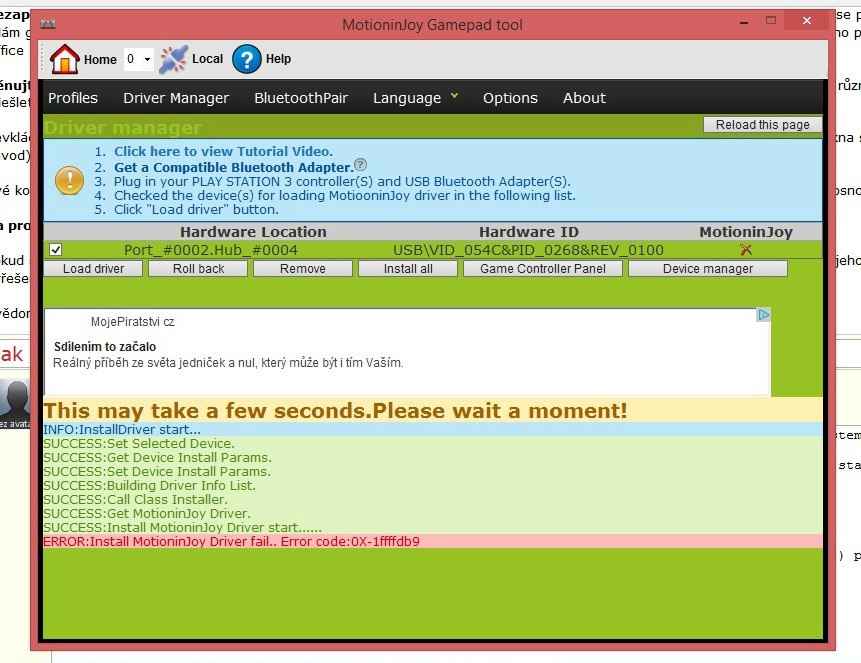Minimize the MotioninJoy Gamepad tool window
This screenshot has width=861, height=663.
[744, 23]
